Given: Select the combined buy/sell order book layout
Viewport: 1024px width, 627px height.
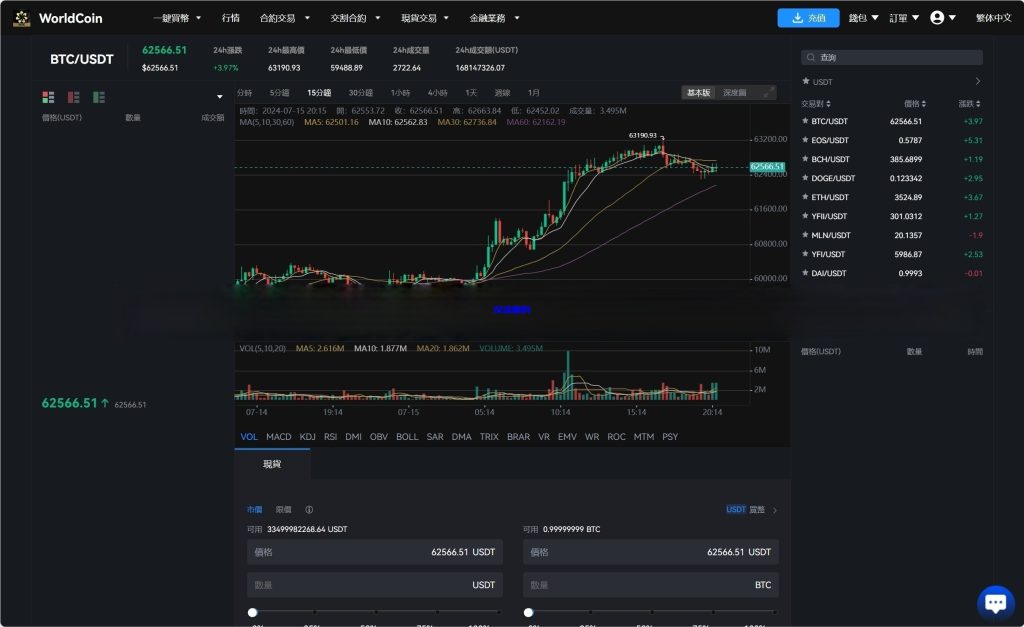Looking at the screenshot, I should click(47, 97).
